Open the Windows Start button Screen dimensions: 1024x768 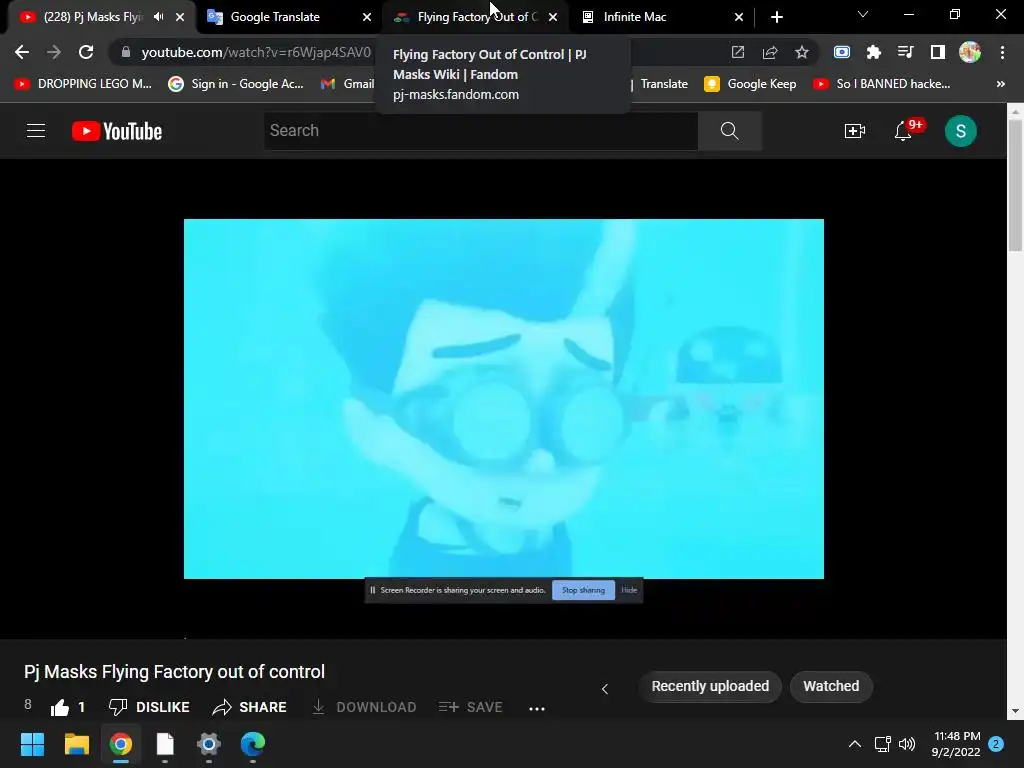pyautogui.click(x=32, y=744)
